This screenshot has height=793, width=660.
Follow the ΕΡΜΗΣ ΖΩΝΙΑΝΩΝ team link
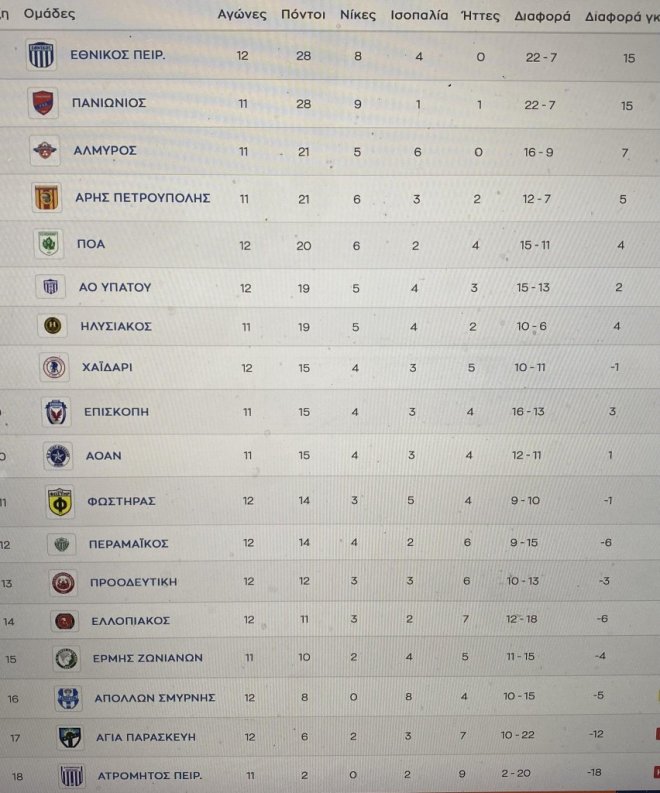click(148, 658)
